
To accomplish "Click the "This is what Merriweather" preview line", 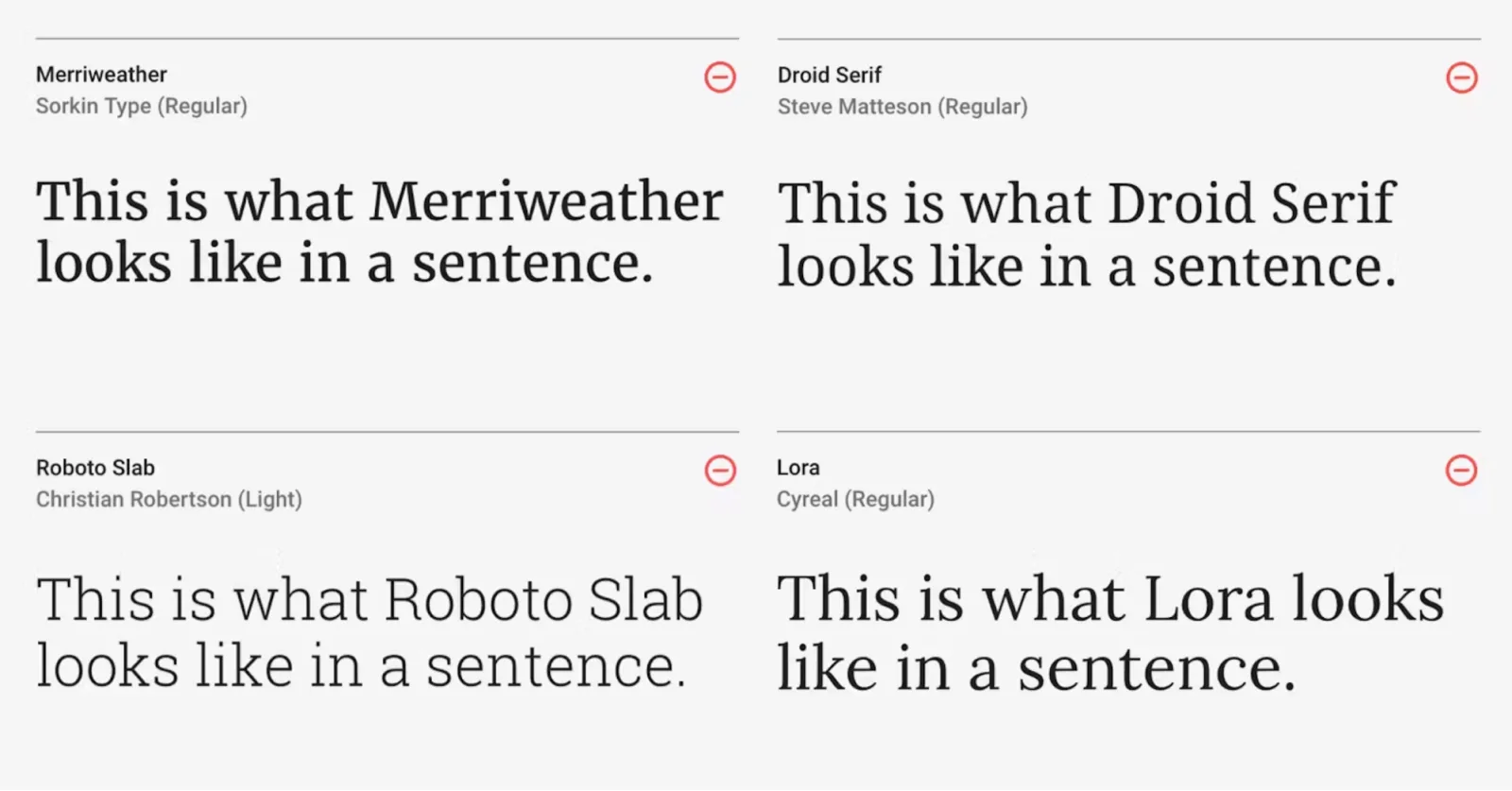I will click(x=380, y=201).
